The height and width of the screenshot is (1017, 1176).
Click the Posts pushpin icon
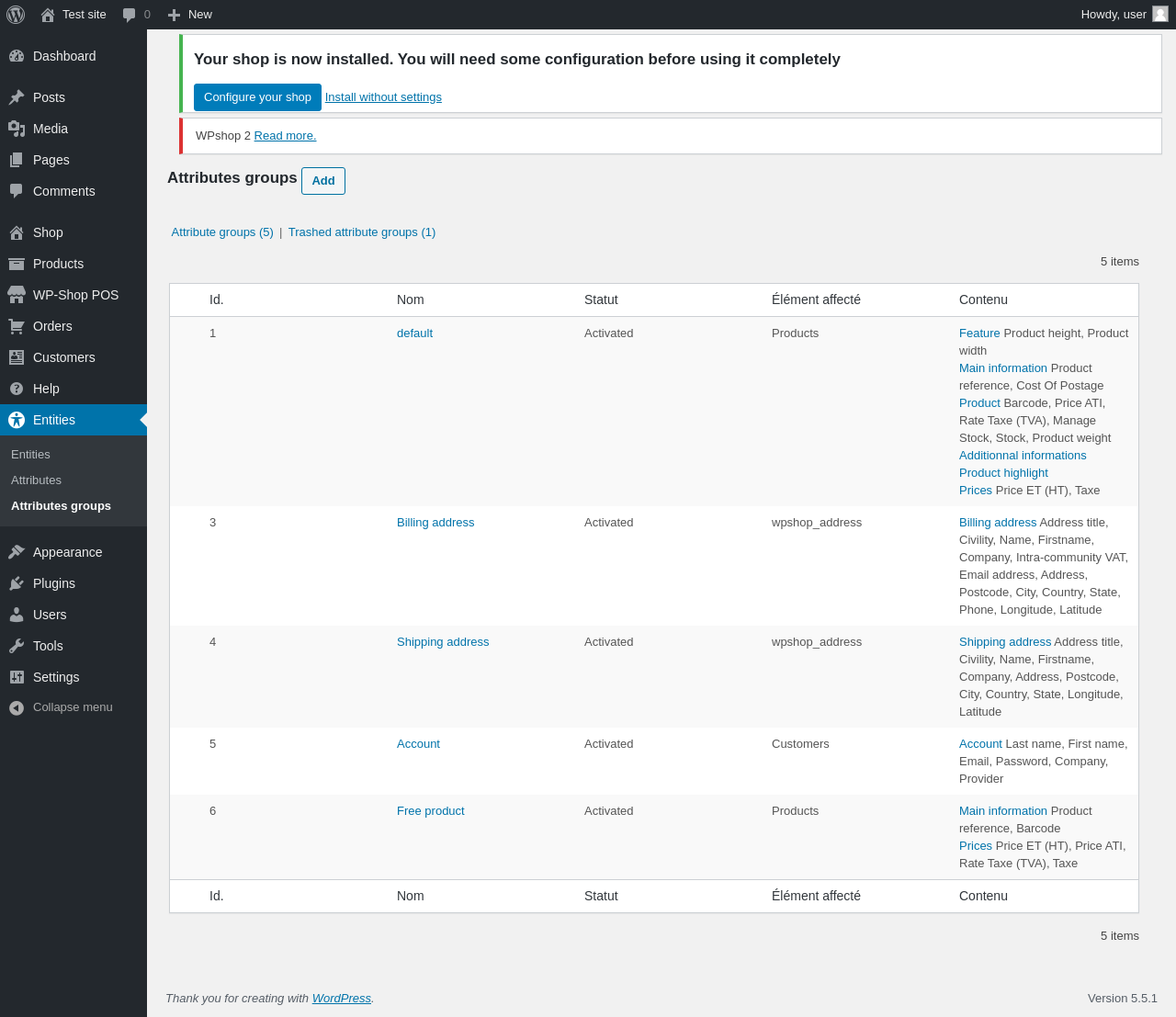click(x=17, y=97)
